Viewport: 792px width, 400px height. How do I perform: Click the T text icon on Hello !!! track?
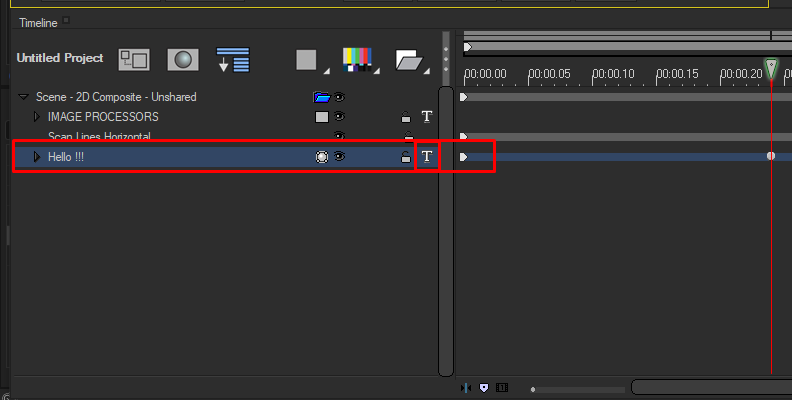tap(427, 157)
